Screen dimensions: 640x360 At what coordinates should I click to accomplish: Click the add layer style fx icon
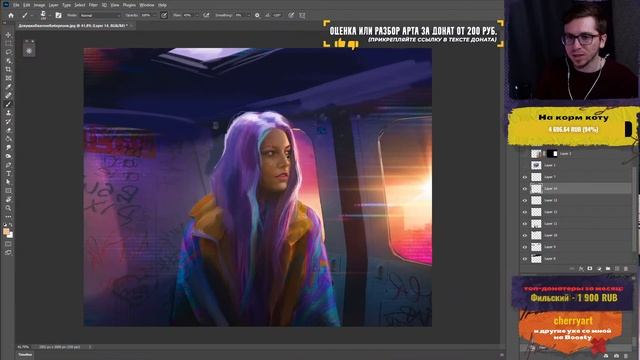[581, 269]
